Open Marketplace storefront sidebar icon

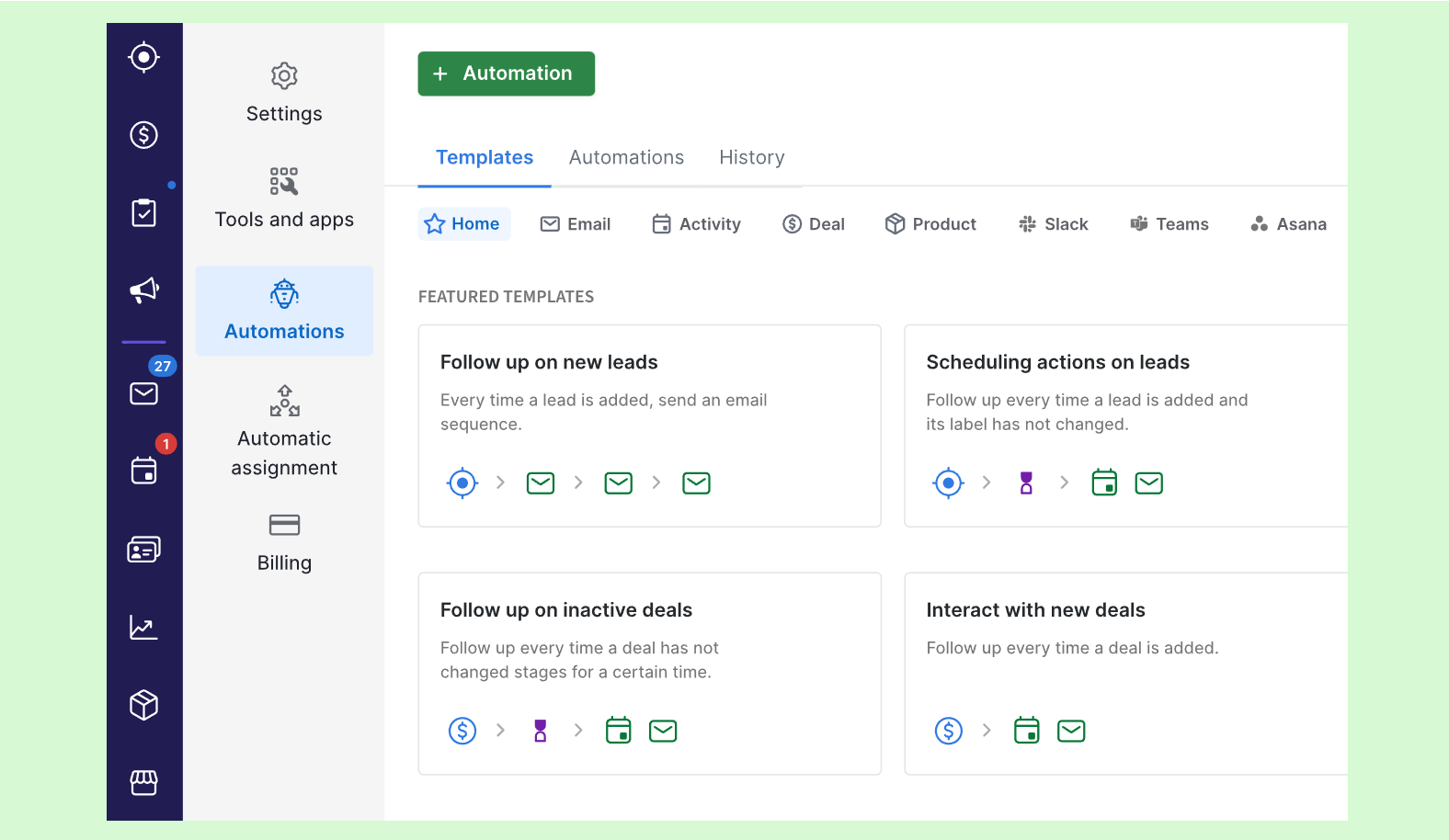tap(143, 782)
